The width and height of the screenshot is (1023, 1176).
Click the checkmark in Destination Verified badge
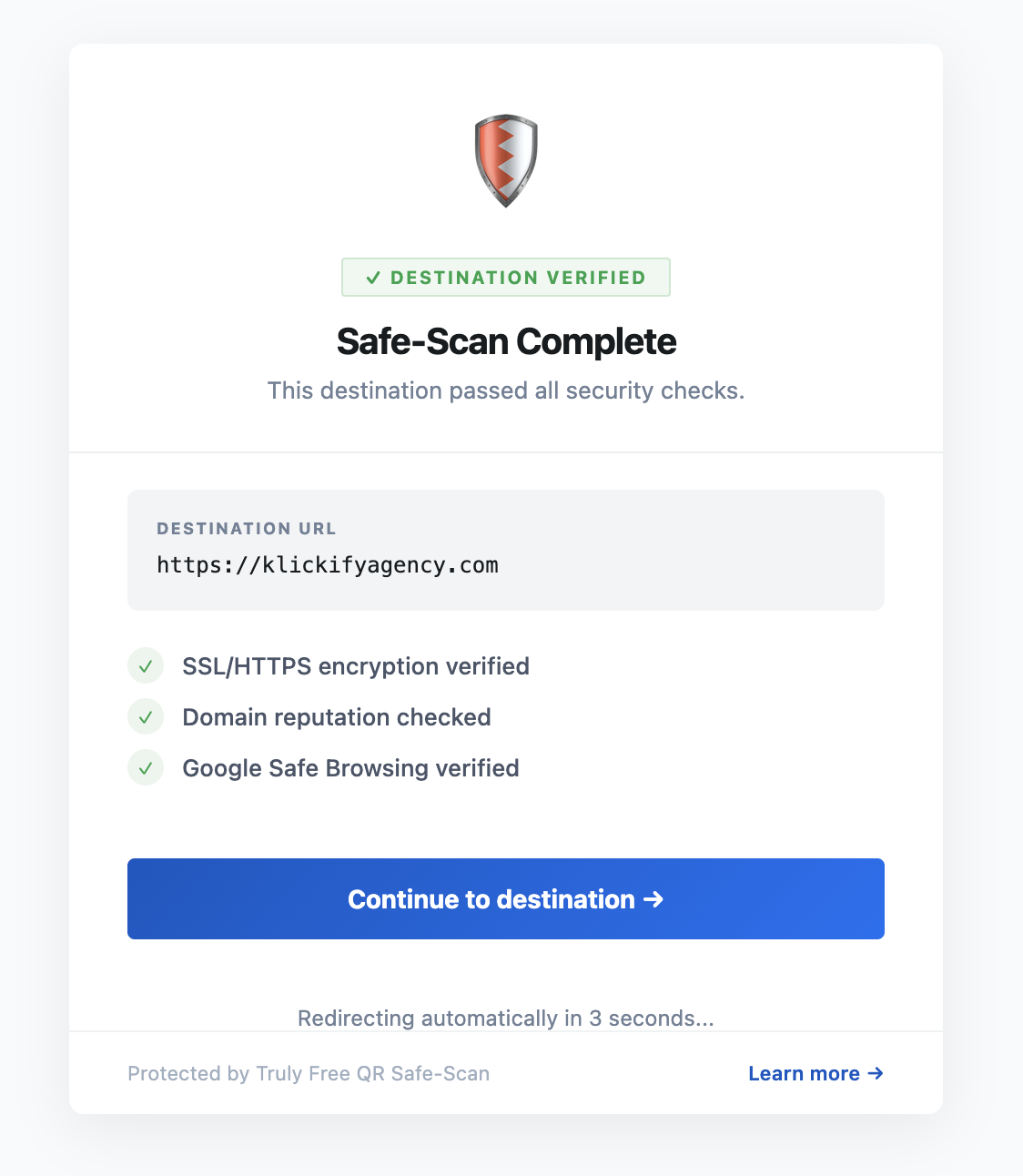[373, 278]
